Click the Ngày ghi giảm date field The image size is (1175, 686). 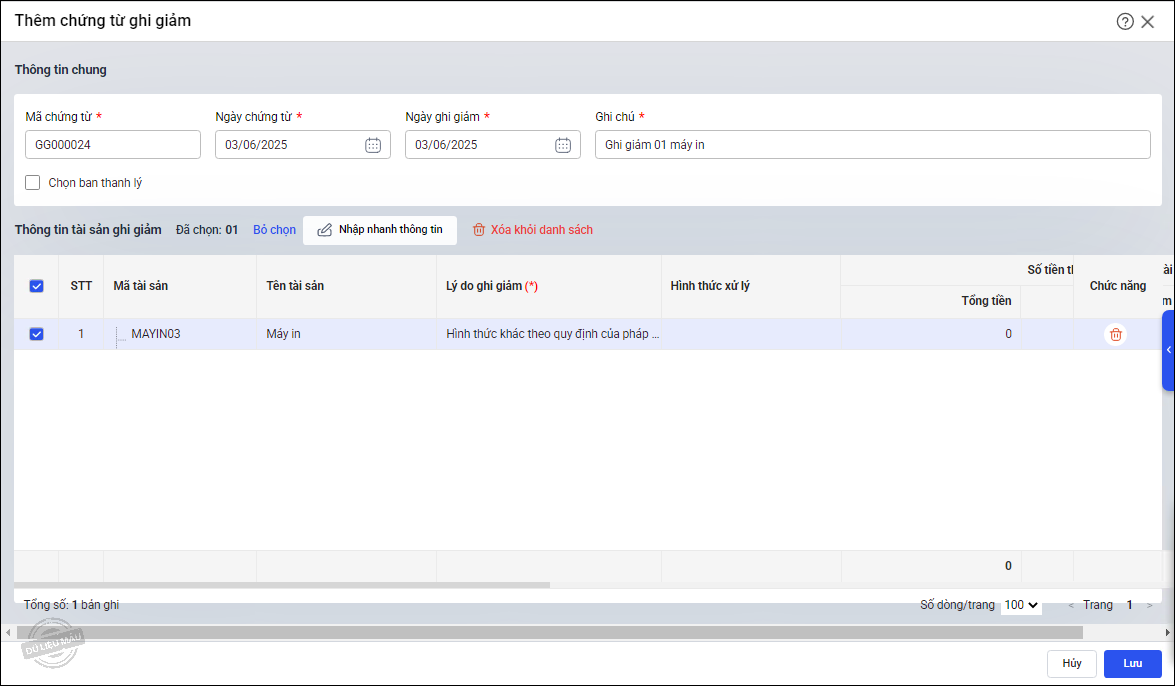[493, 145]
